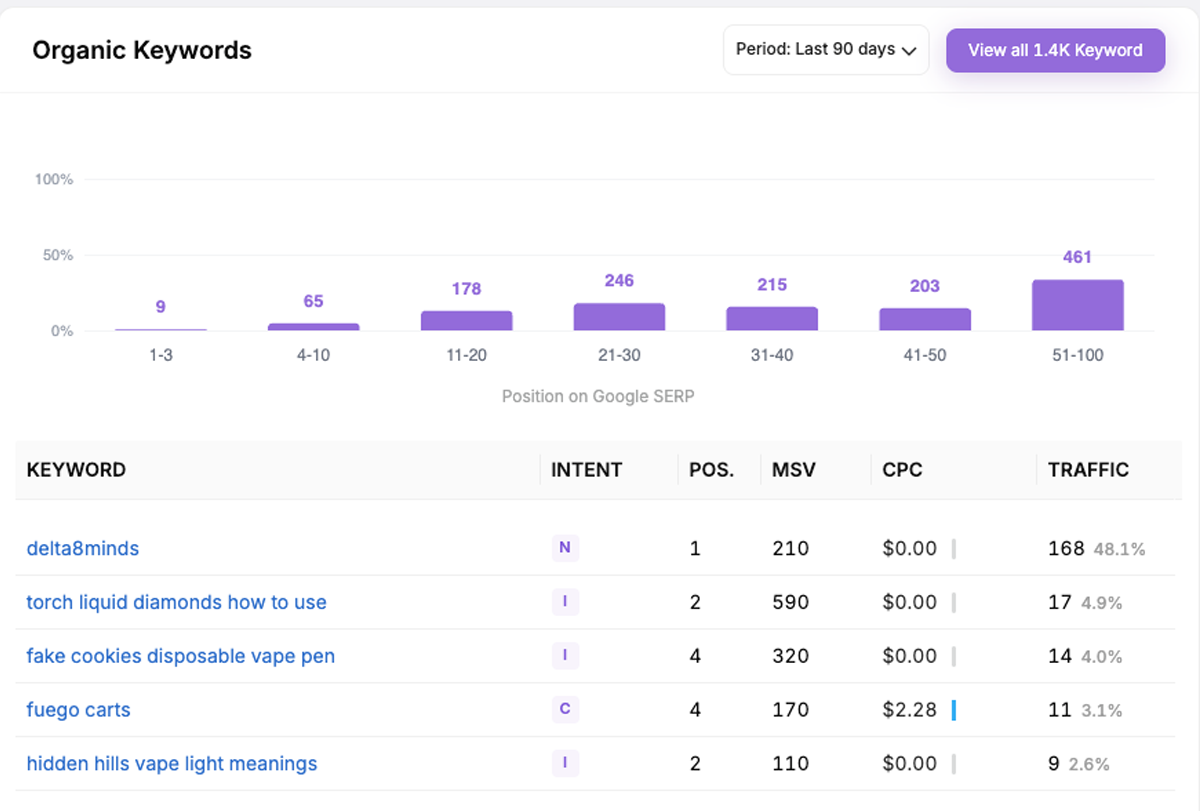Sort by the MSV column header
The image size is (1200, 811).
click(794, 470)
